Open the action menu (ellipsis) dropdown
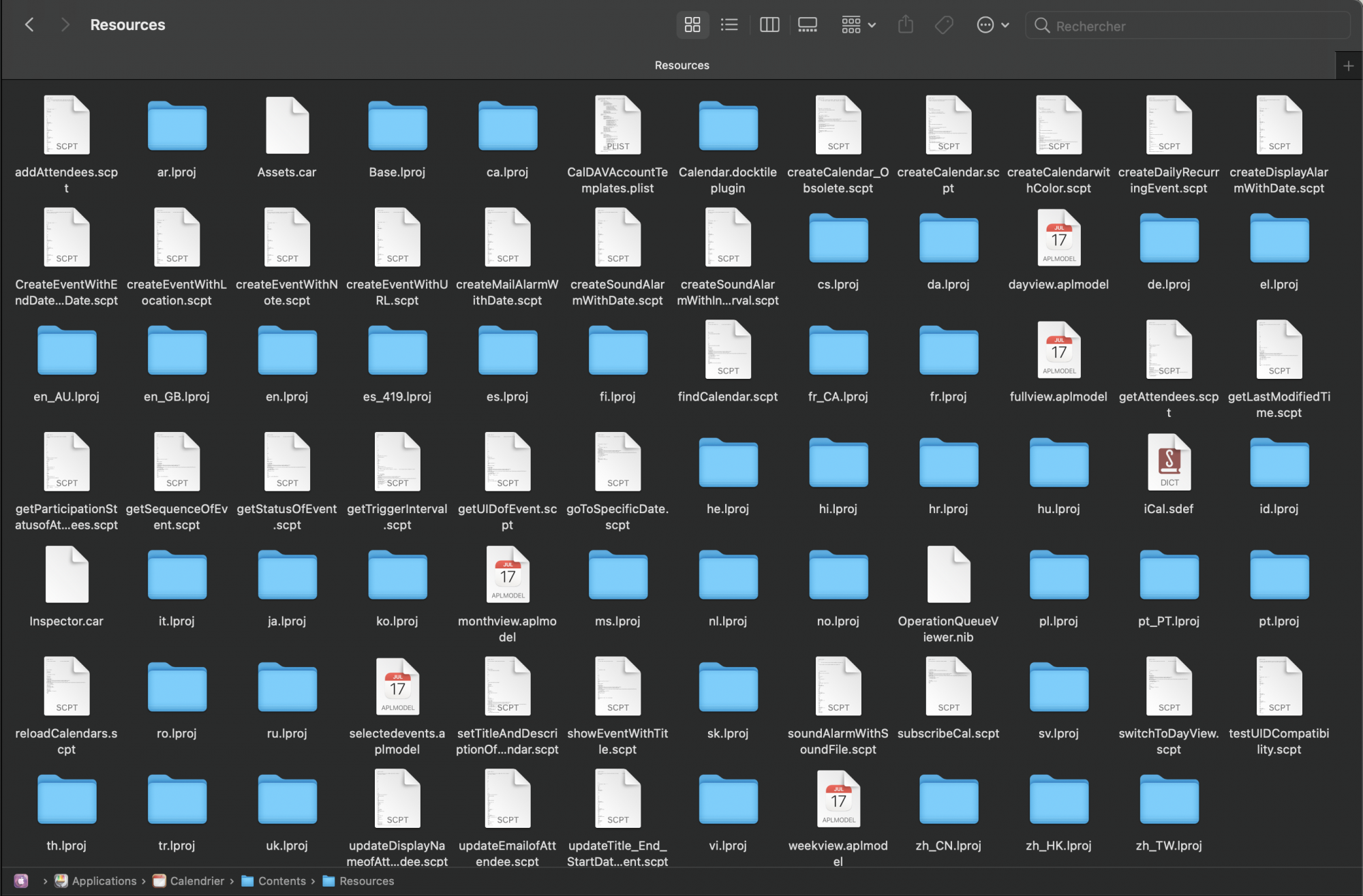Viewport: 1363px width, 896px height. 992,25
